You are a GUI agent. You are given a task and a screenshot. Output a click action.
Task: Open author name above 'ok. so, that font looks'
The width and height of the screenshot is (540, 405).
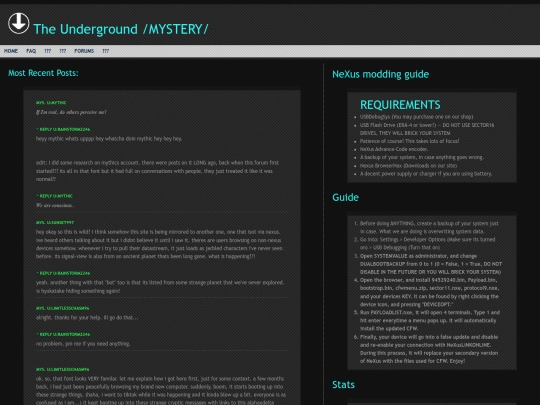[x=62, y=370]
